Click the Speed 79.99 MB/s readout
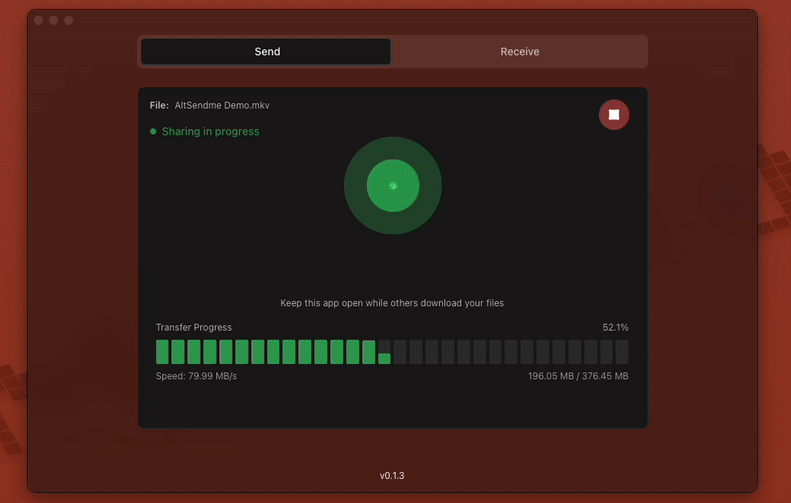Viewport: 791px width, 503px height. 196,376
